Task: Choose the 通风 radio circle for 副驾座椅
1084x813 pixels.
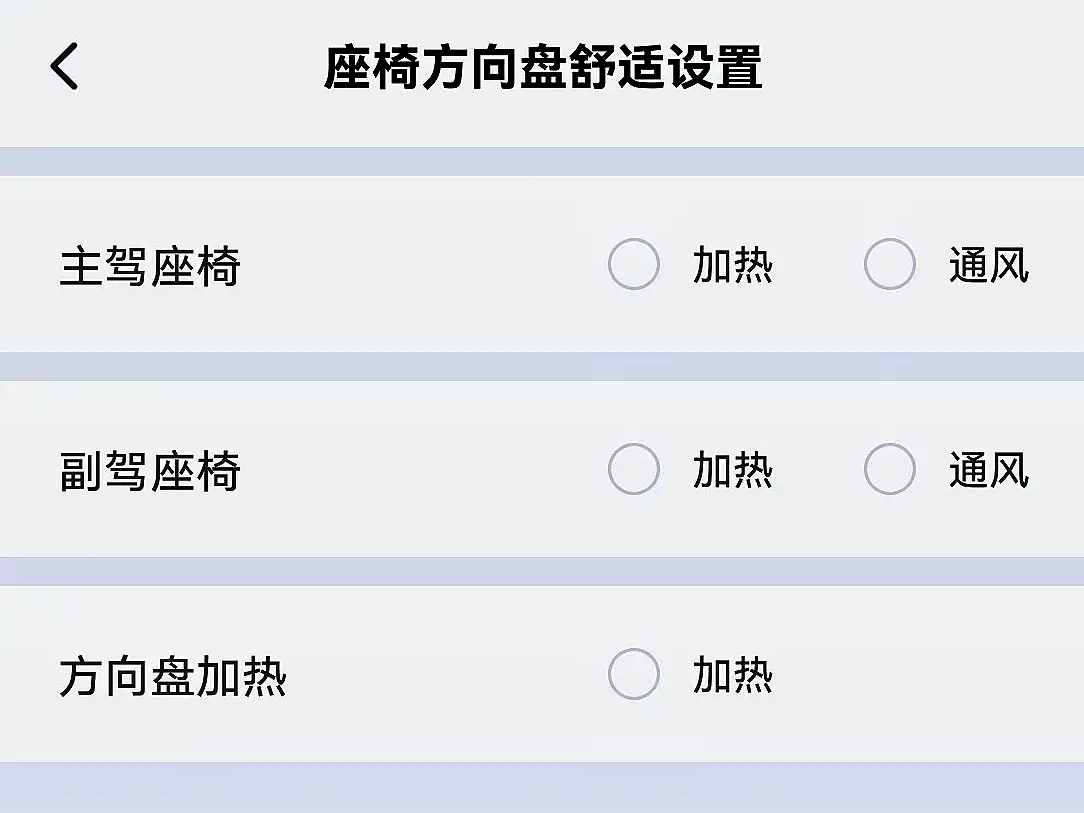Action: click(x=889, y=470)
